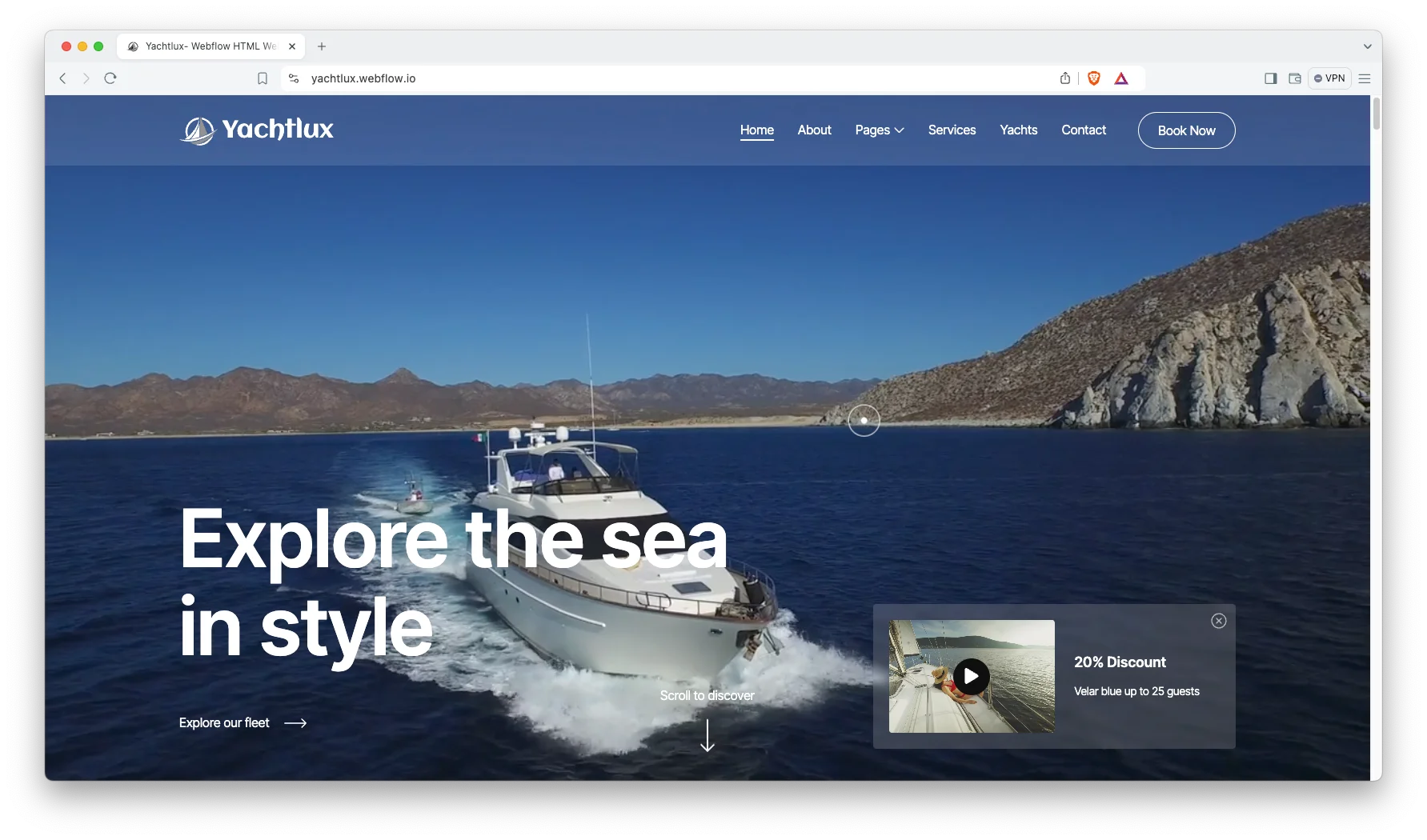Image resolution: width=1427 pixels, height=840 pixels.
Task: Click the Brave Shields lion icon
Action: 1094,78
